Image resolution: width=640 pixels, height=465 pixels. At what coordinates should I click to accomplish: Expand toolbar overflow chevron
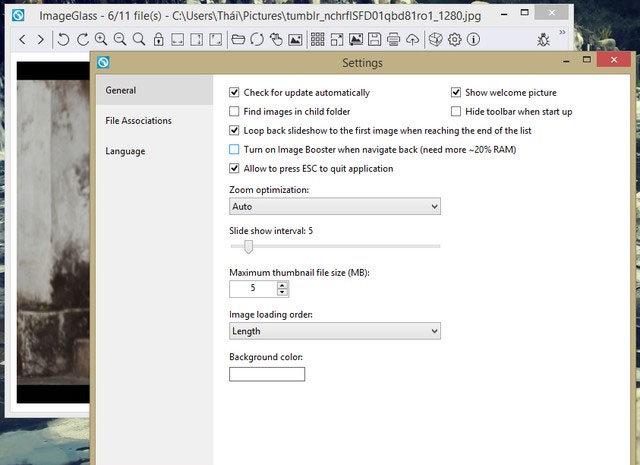[x=562, y=33]
